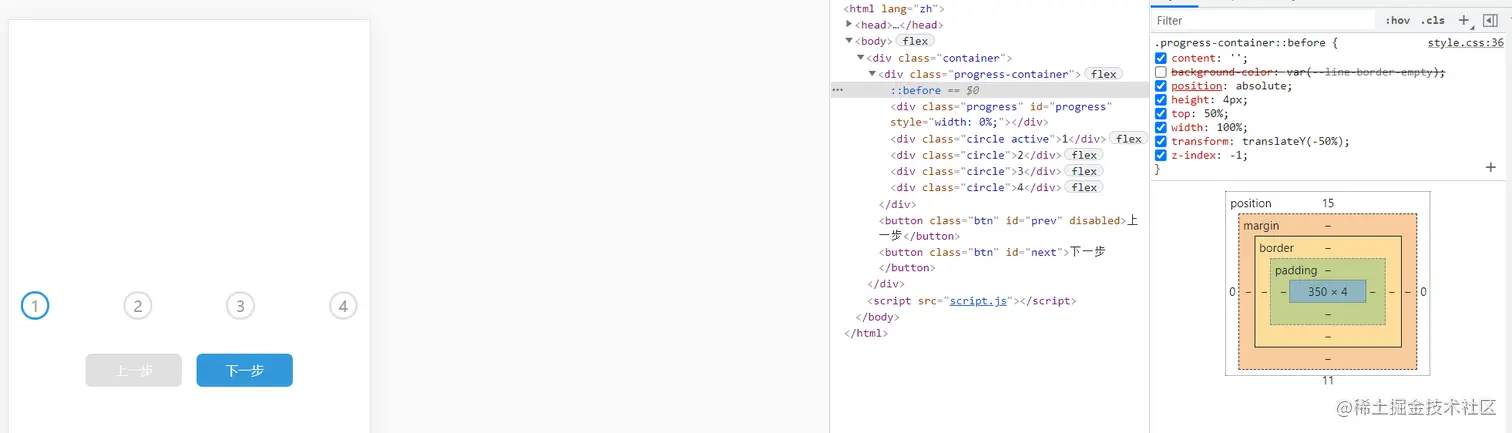Click step circle 1 in the progress bar

[35, 306]
